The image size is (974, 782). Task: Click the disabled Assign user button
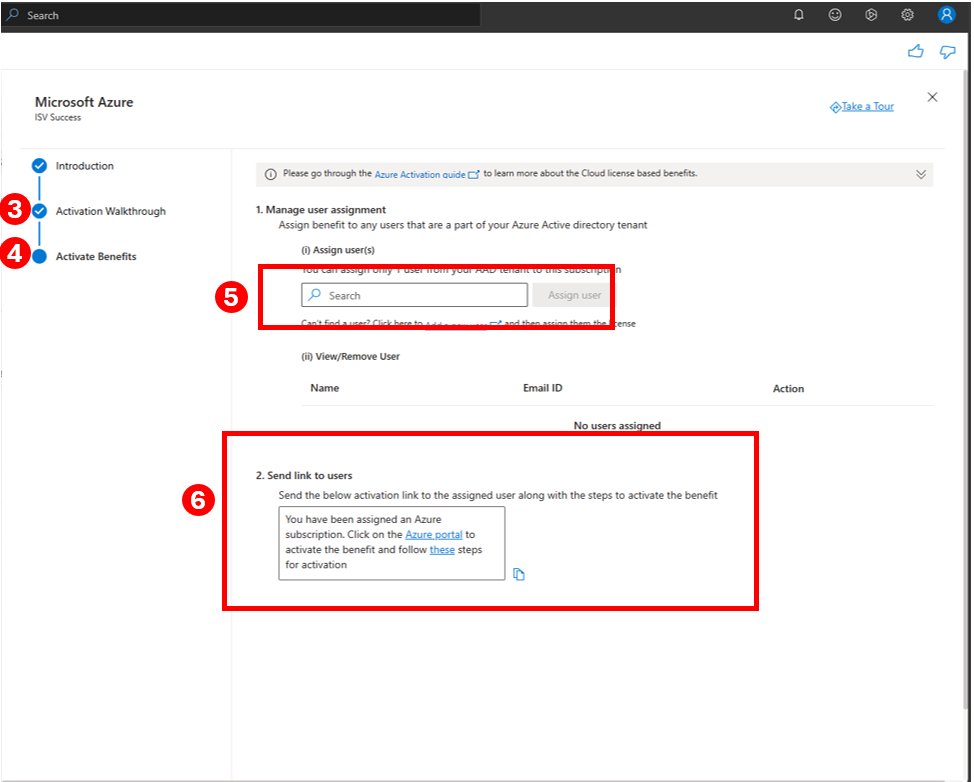click(x=574, y=295)
